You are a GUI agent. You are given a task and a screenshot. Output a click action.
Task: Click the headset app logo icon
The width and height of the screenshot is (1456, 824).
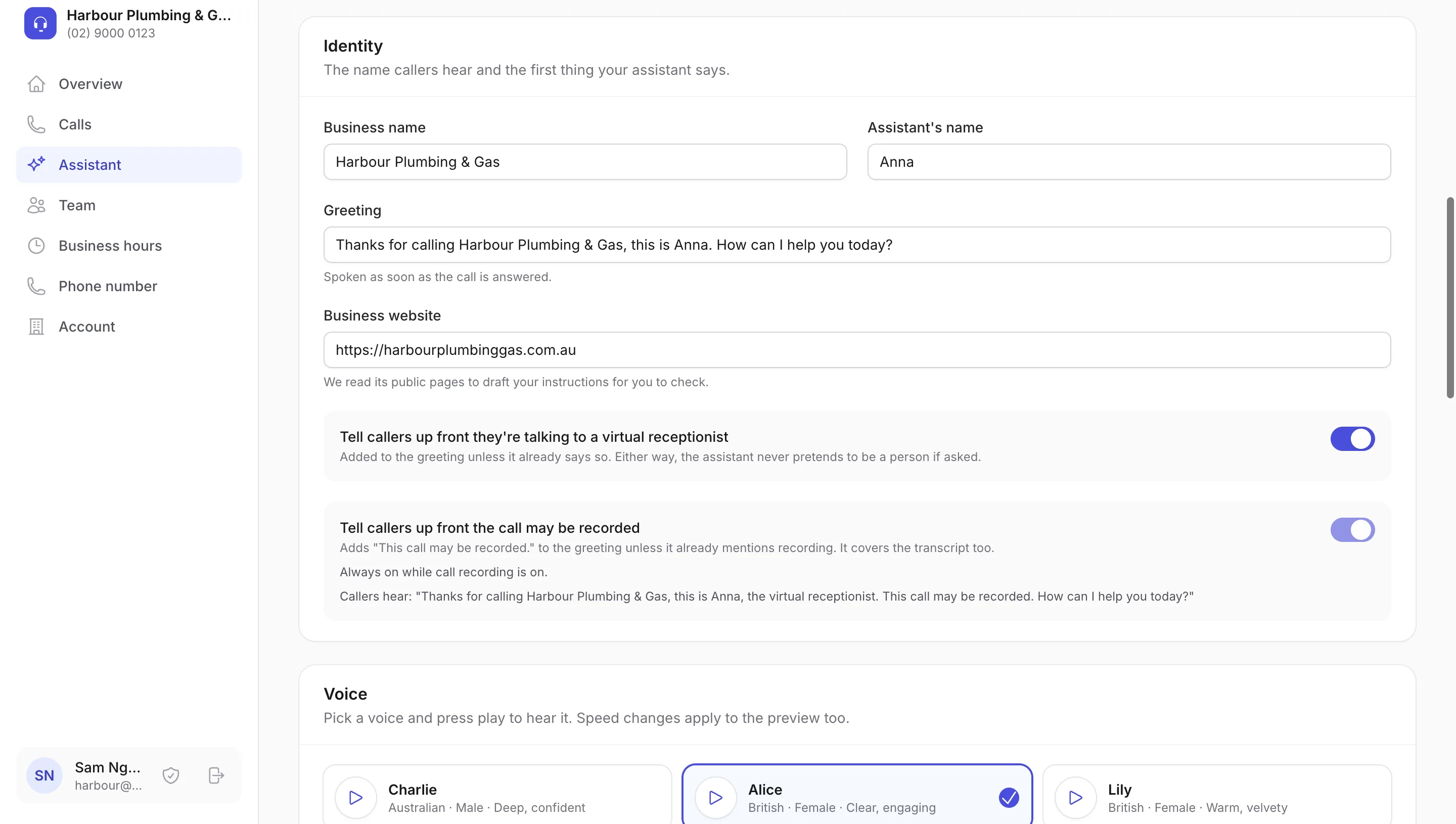tap(40, 23)
